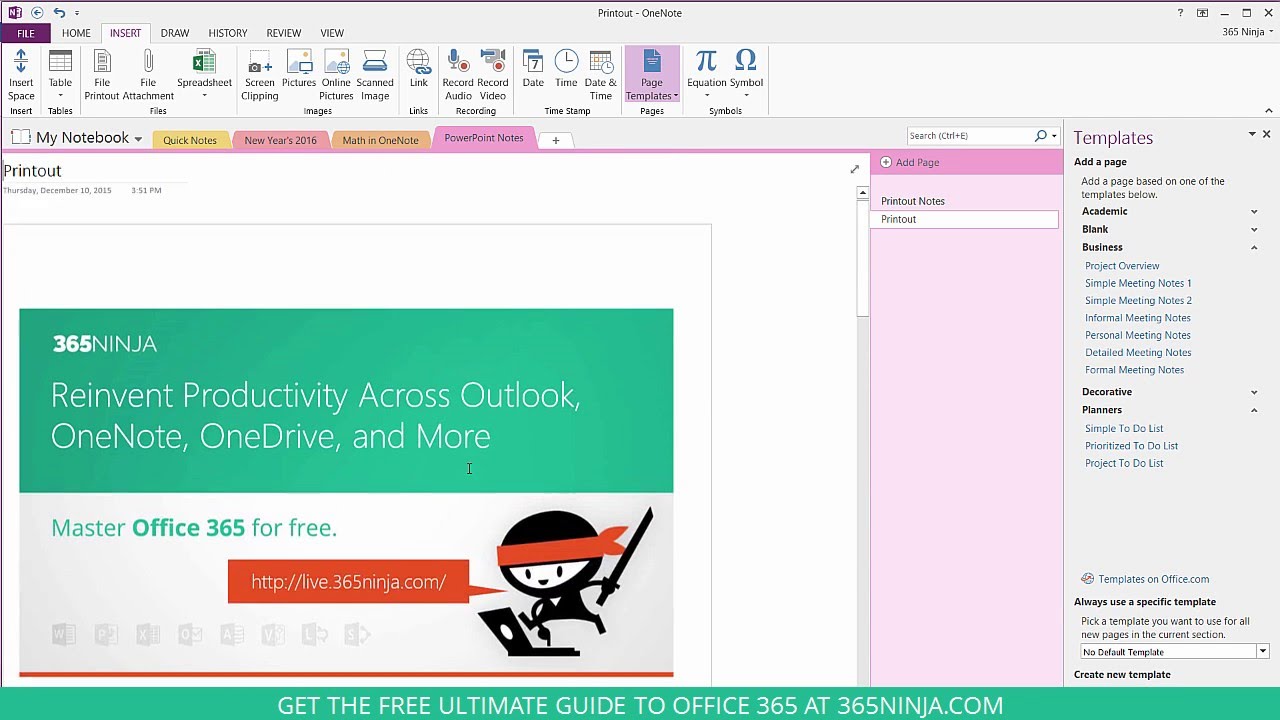Open the Equation dropdown arrow
Viewport: 1280px width, 720px height.
pos(706,96)
